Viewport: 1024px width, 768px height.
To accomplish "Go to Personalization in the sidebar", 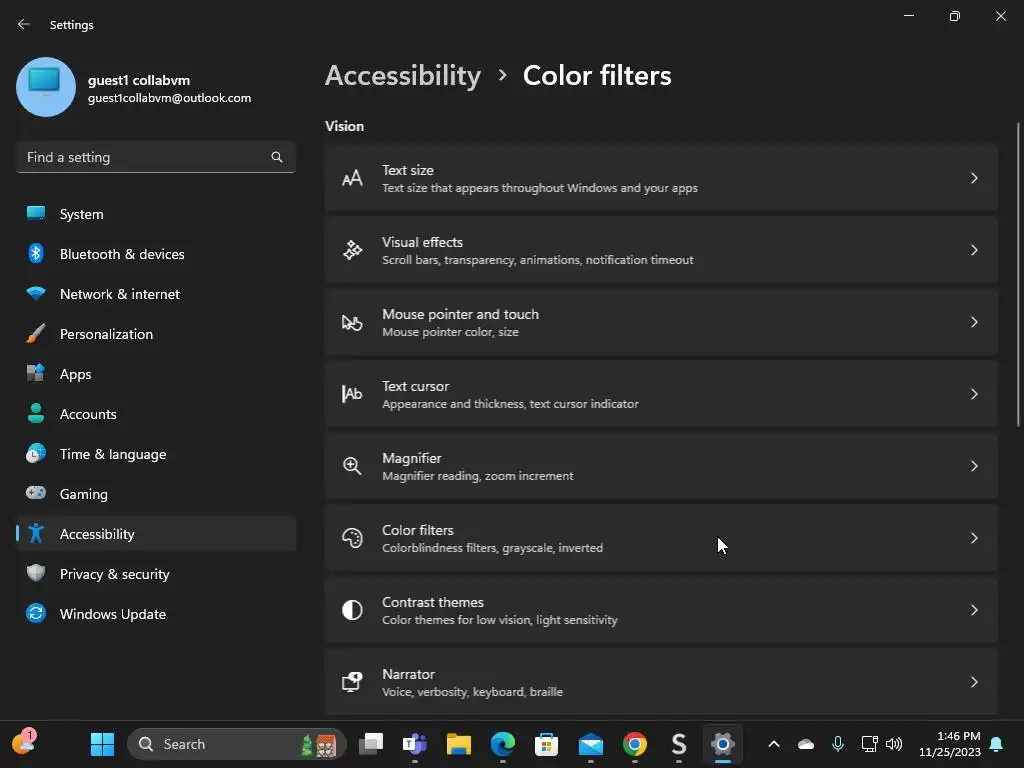I will 106,334.
